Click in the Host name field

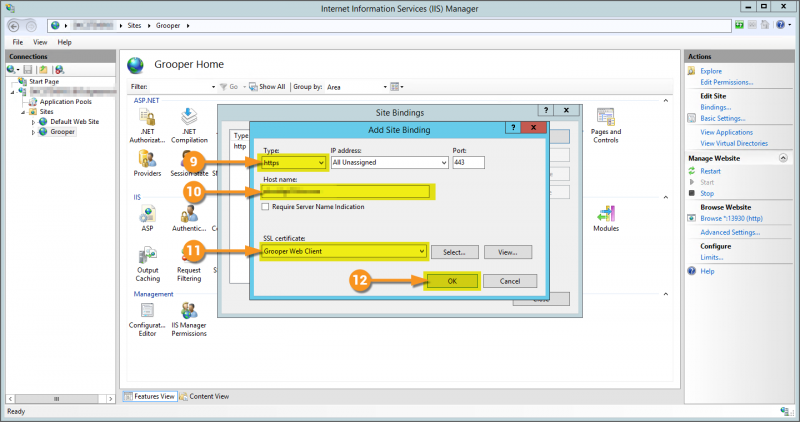345,192
